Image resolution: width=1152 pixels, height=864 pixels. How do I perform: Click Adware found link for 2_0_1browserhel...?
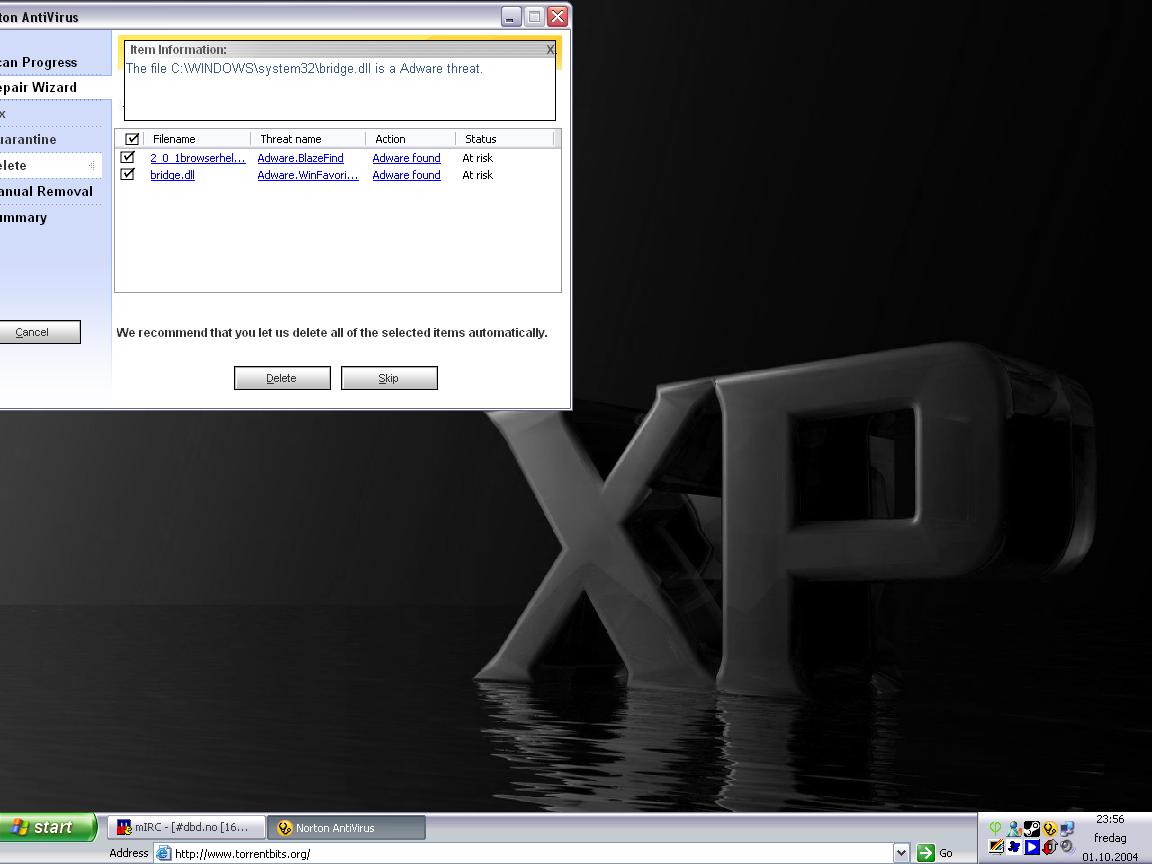click(x=406, y=158)
